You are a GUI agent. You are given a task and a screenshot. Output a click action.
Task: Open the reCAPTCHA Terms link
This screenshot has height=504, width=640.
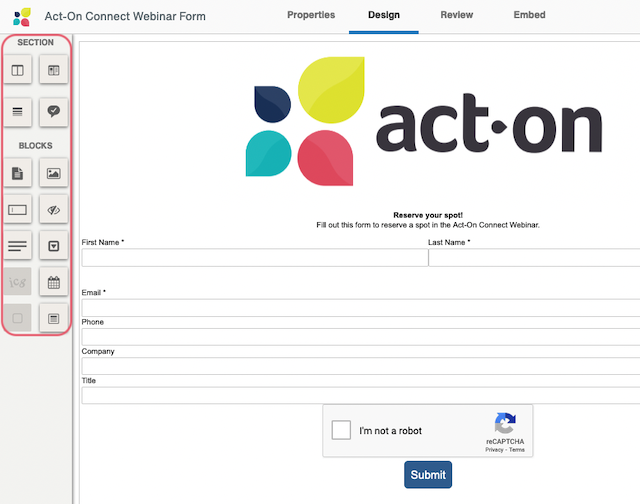point(517,450)
